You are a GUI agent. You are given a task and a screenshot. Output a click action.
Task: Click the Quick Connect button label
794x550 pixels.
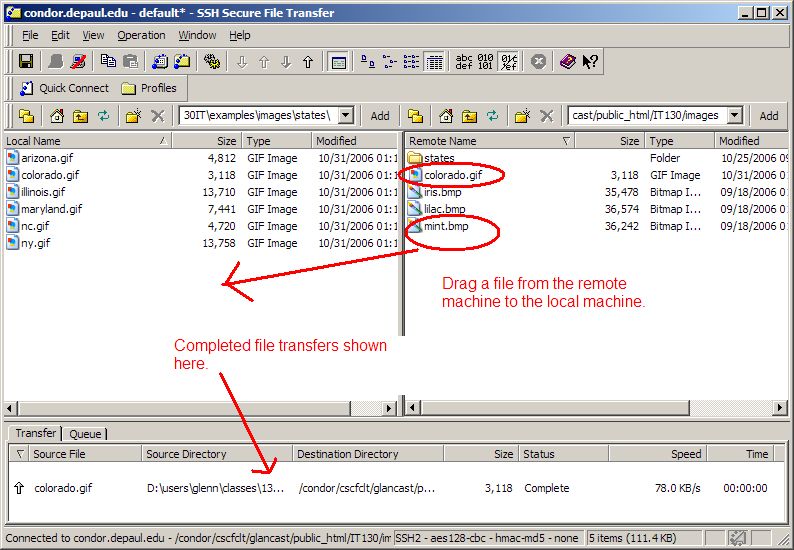[74, 88]
